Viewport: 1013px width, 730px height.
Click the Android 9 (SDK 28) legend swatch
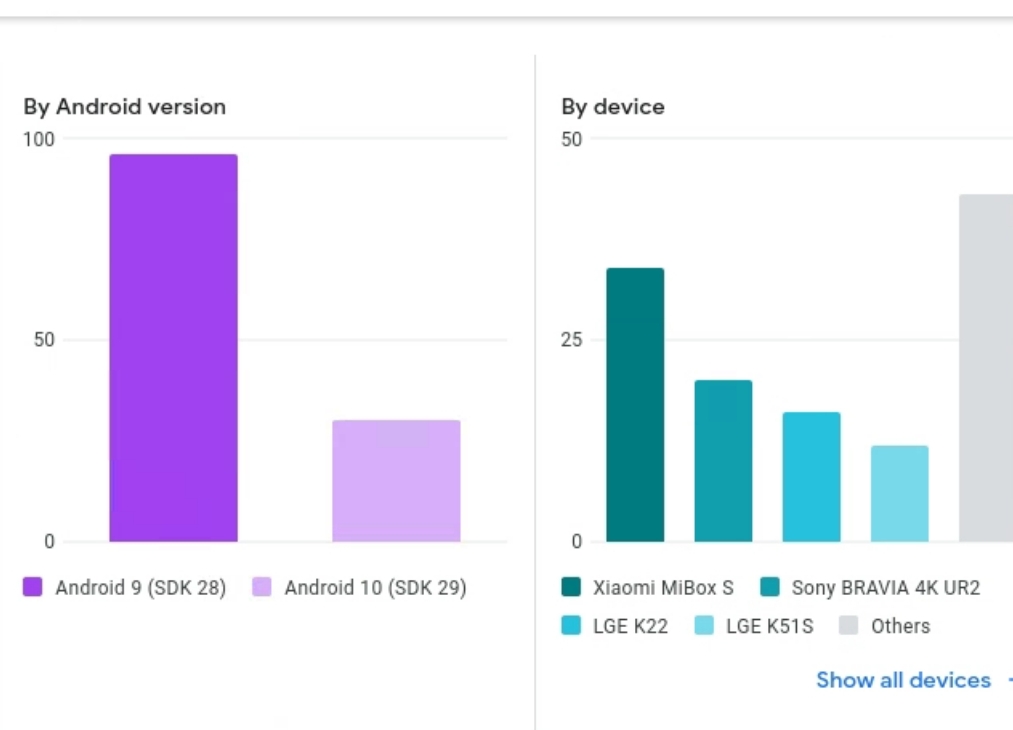(x=31, y=588)
